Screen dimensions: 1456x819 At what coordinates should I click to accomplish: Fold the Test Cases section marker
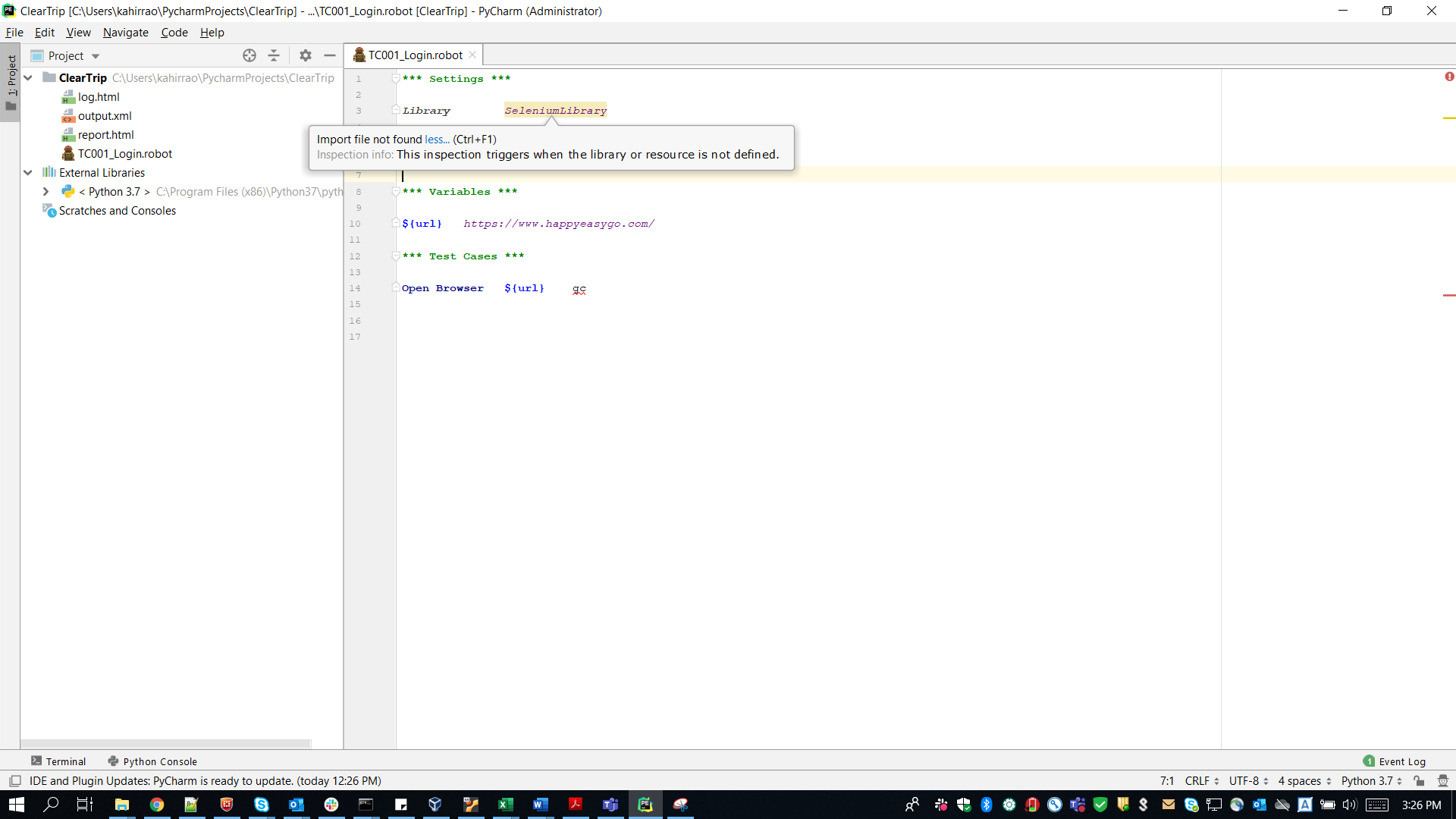396,256
